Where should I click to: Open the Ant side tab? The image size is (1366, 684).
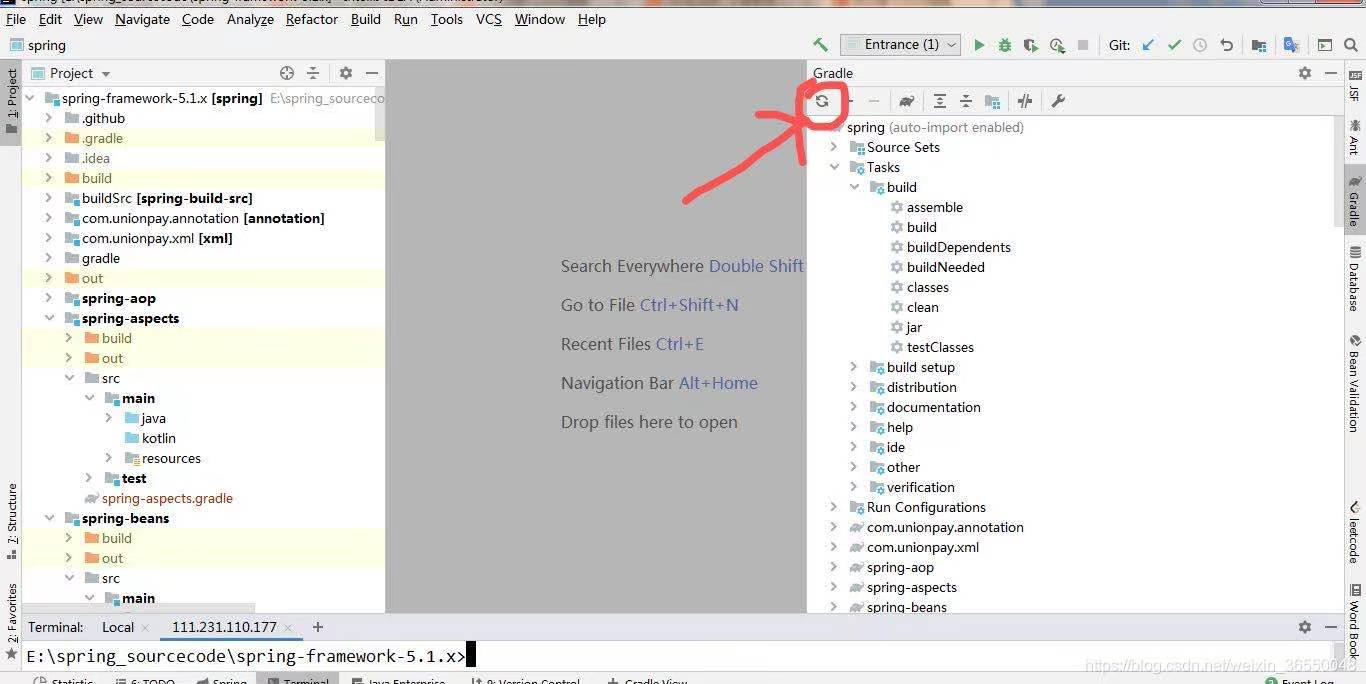(1354, 136)
